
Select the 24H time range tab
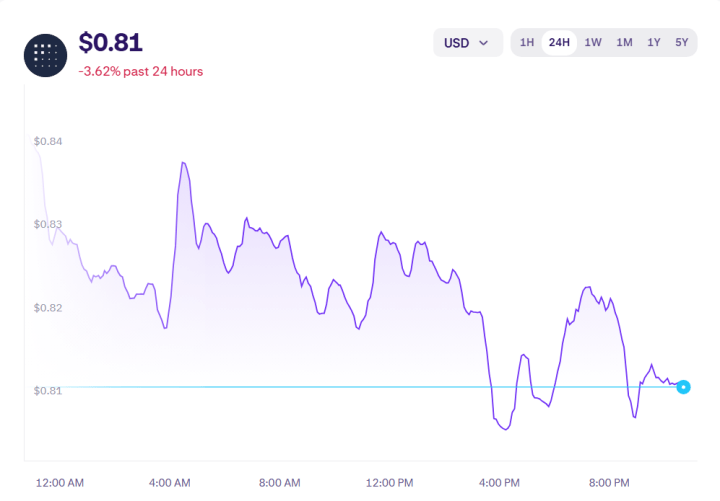(559, 43)
